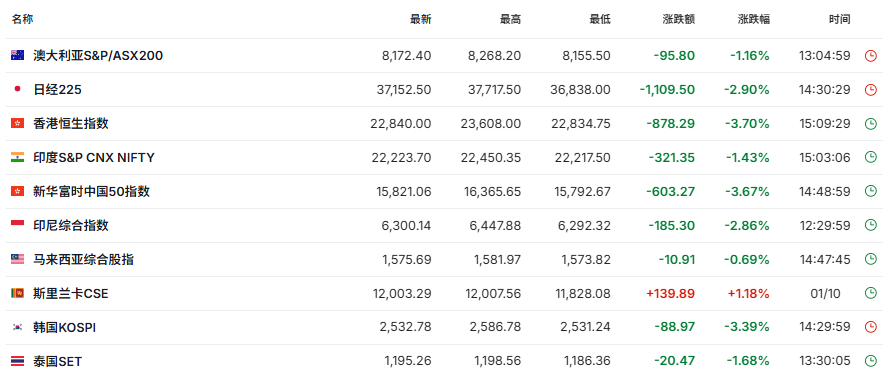This screenshot has width=888, height=378.
Task: Sort by 名称 column header
Action: click(x=23, y=19)
